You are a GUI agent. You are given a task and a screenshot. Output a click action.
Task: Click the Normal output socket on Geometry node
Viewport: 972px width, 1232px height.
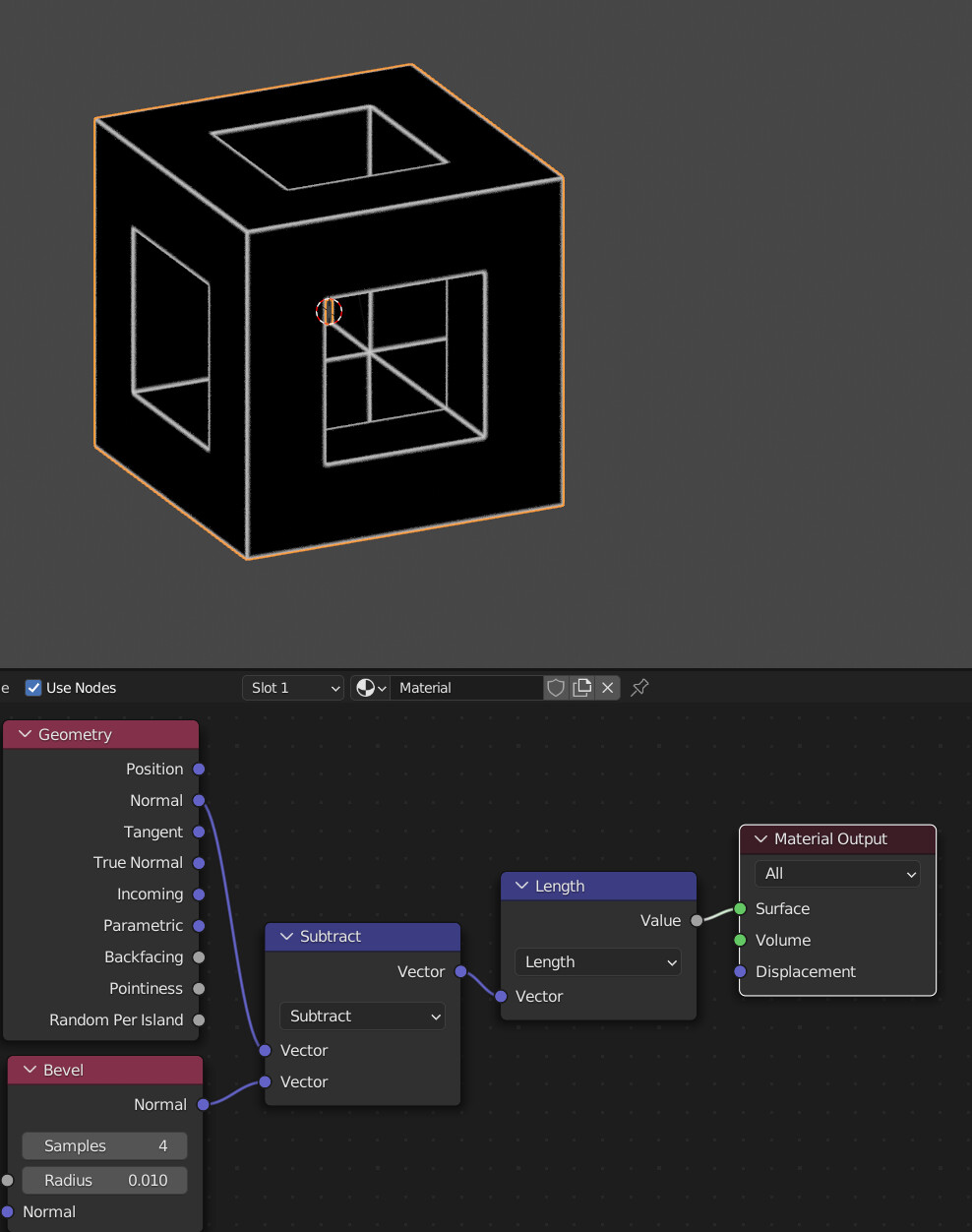tap(200, 800)
